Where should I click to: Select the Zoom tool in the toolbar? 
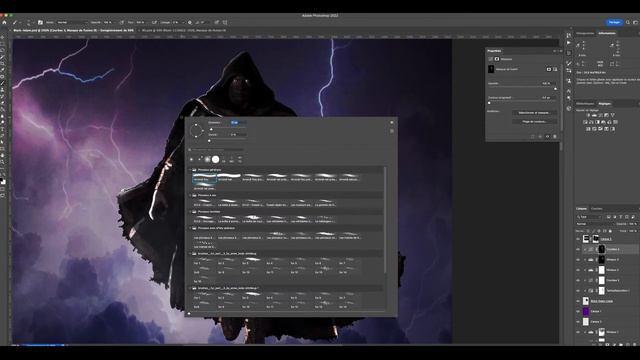3,162
